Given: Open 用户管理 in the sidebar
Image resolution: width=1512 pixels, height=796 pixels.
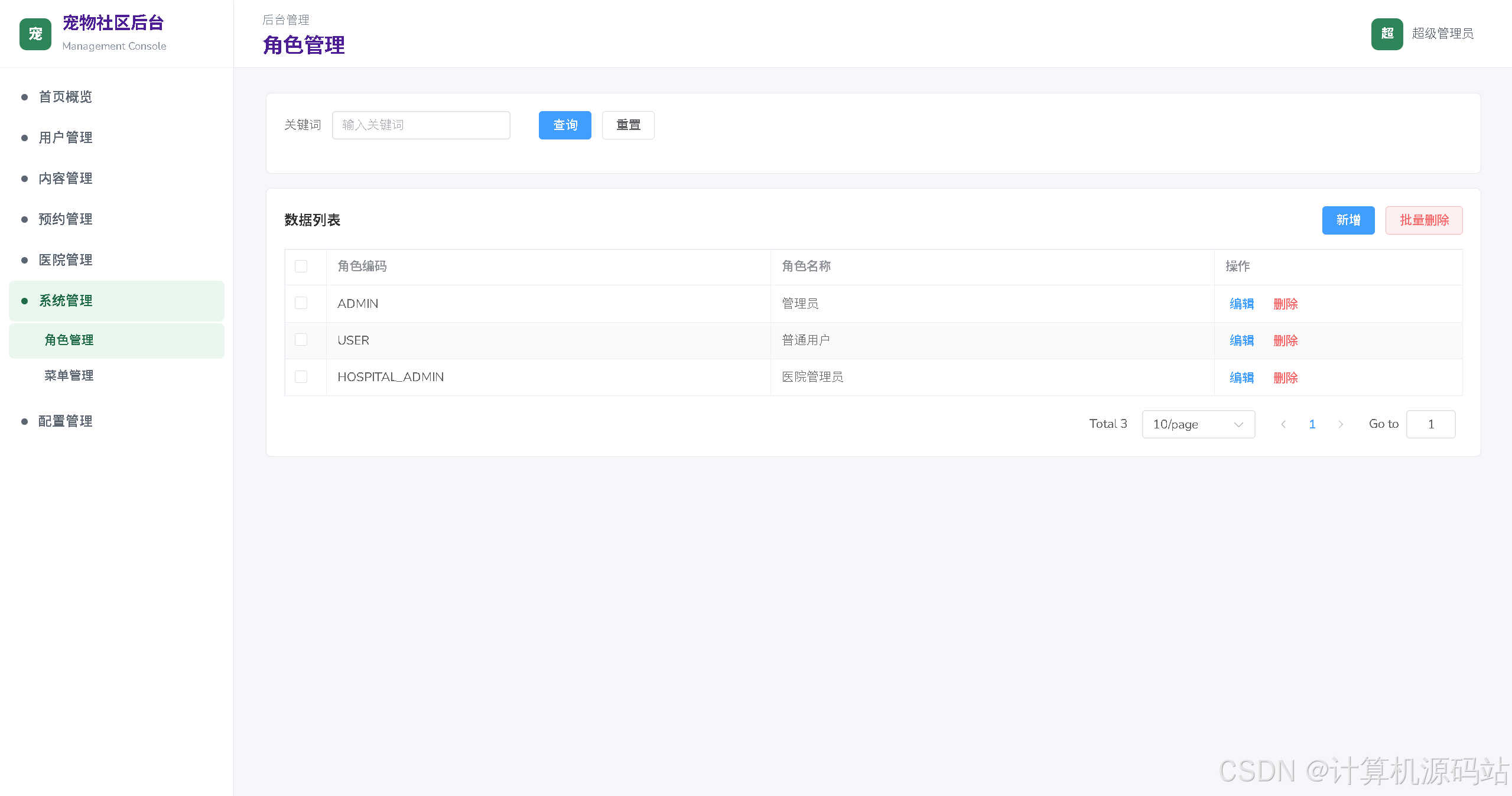Looking at the screenshot, I should click(116, 138).
